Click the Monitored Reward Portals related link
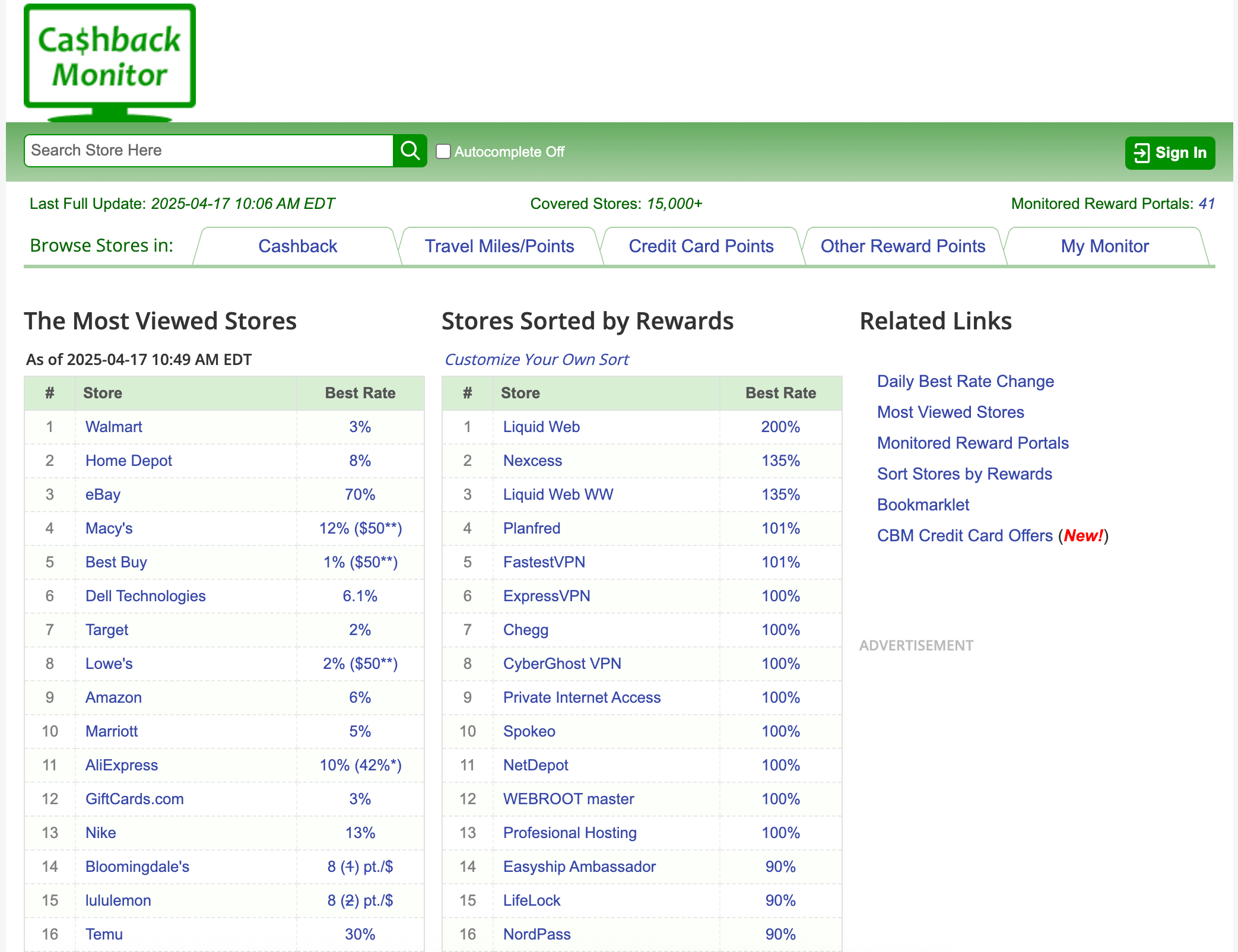The width and height of the screenshot is (1238, 952). pos(973,443)
